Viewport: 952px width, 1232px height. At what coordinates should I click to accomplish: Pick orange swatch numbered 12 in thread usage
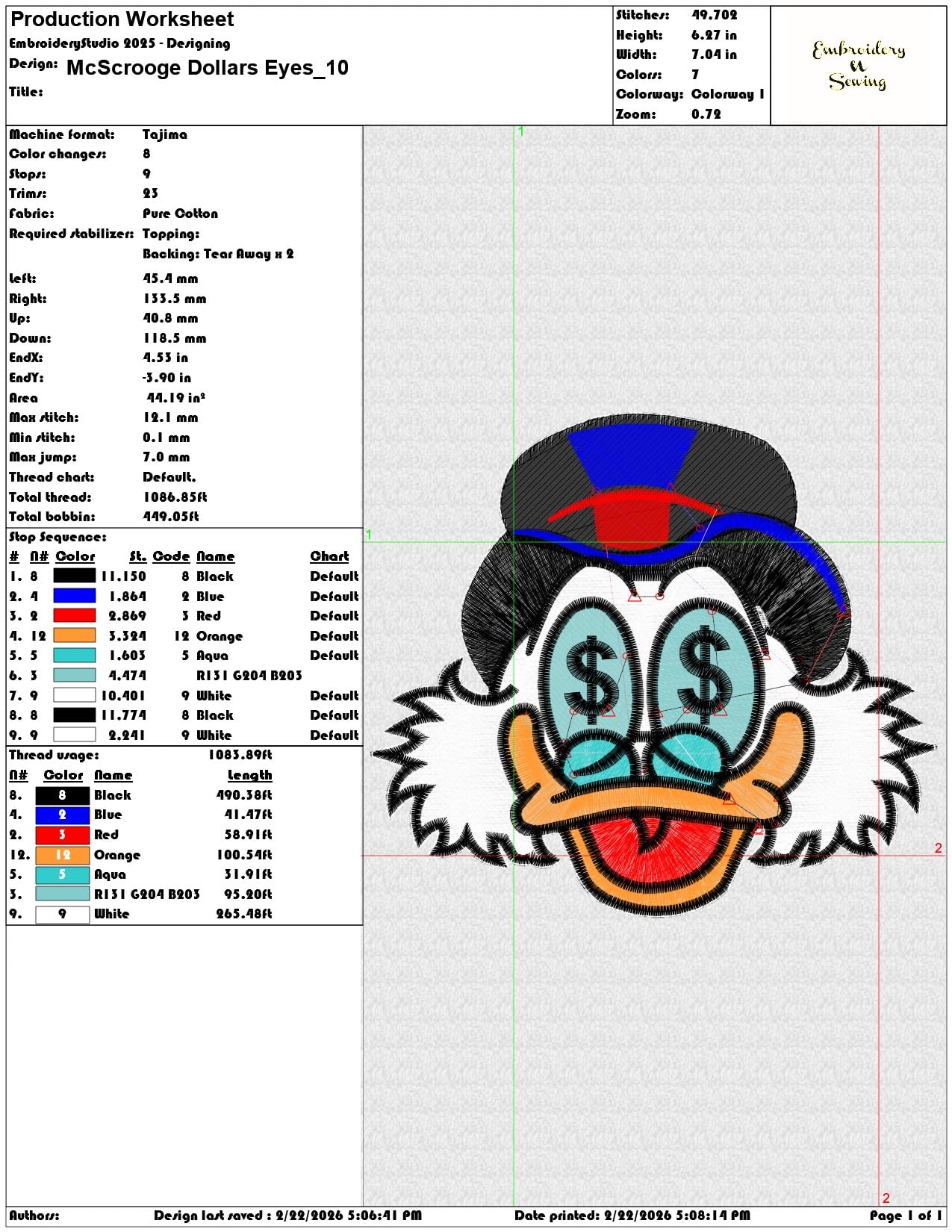pyautogui.click(x=63, y=855)
